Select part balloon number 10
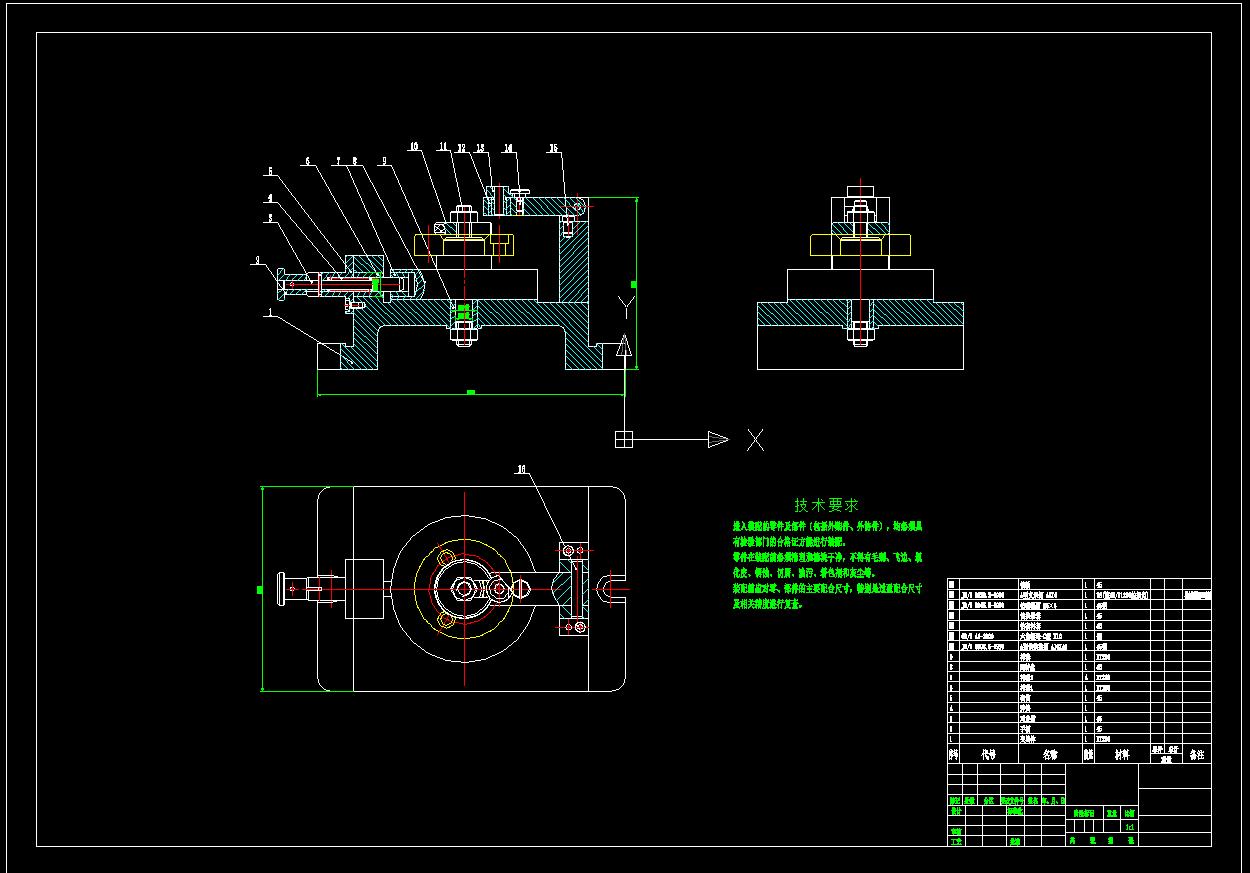Image resolution: width=1250 pixels, height=873 pixels. (x=415, y=147)
